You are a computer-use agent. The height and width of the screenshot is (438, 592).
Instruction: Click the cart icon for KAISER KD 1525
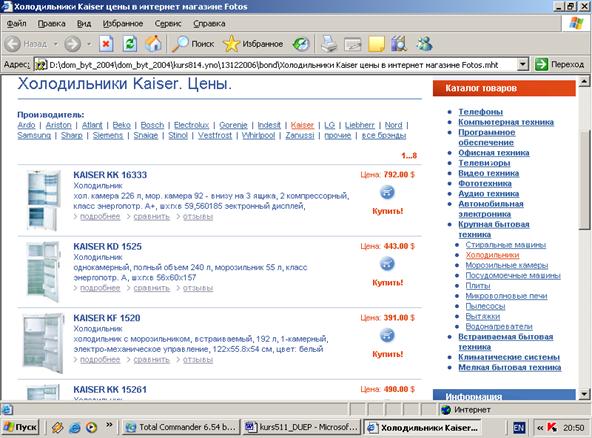tap(387, 264)
